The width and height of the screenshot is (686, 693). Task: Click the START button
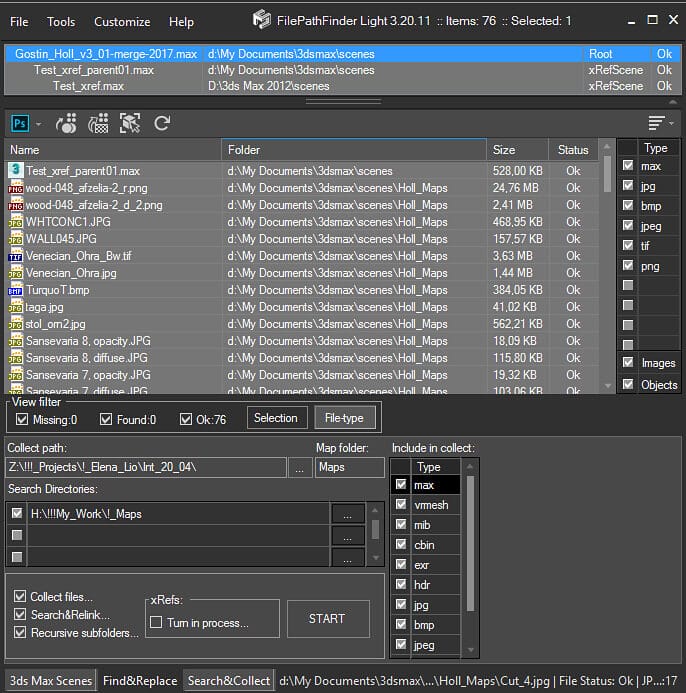[x=328, y=618]
